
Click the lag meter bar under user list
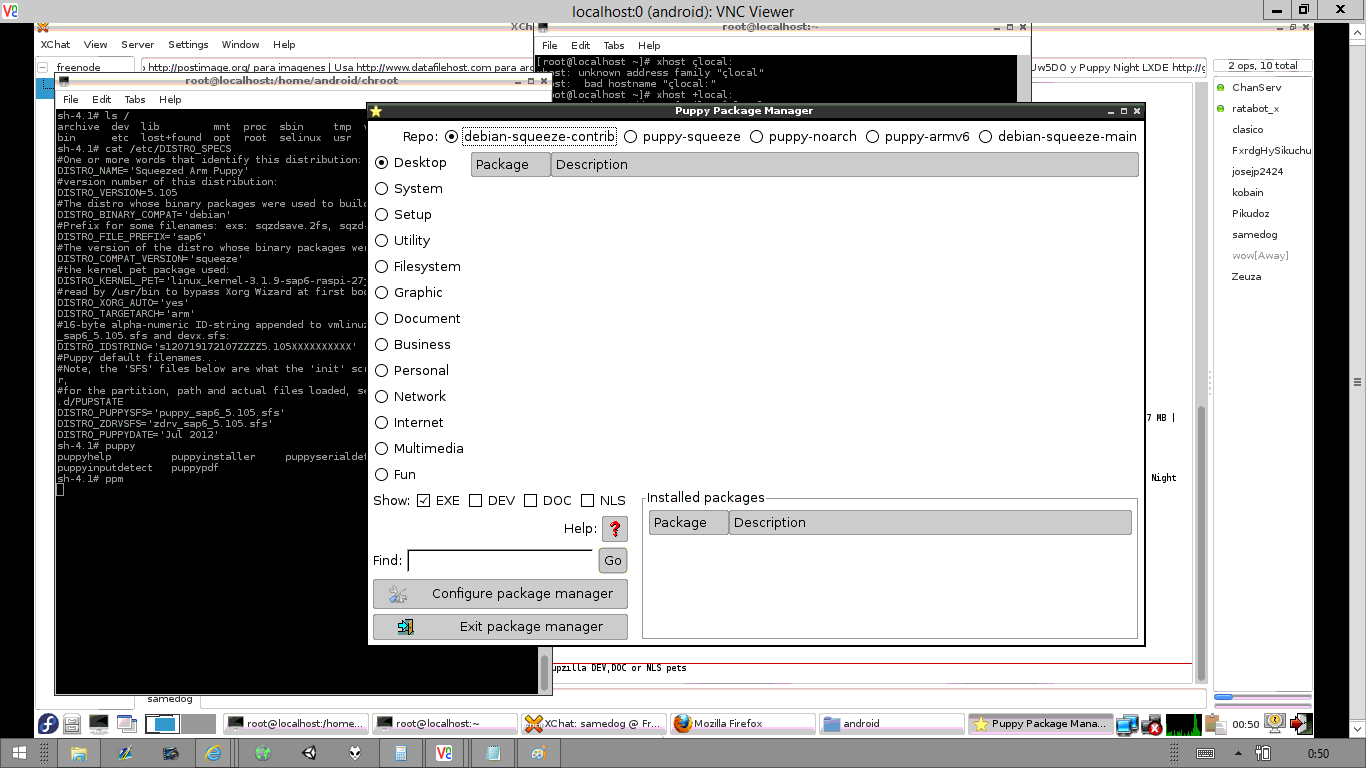point(1262,696)
